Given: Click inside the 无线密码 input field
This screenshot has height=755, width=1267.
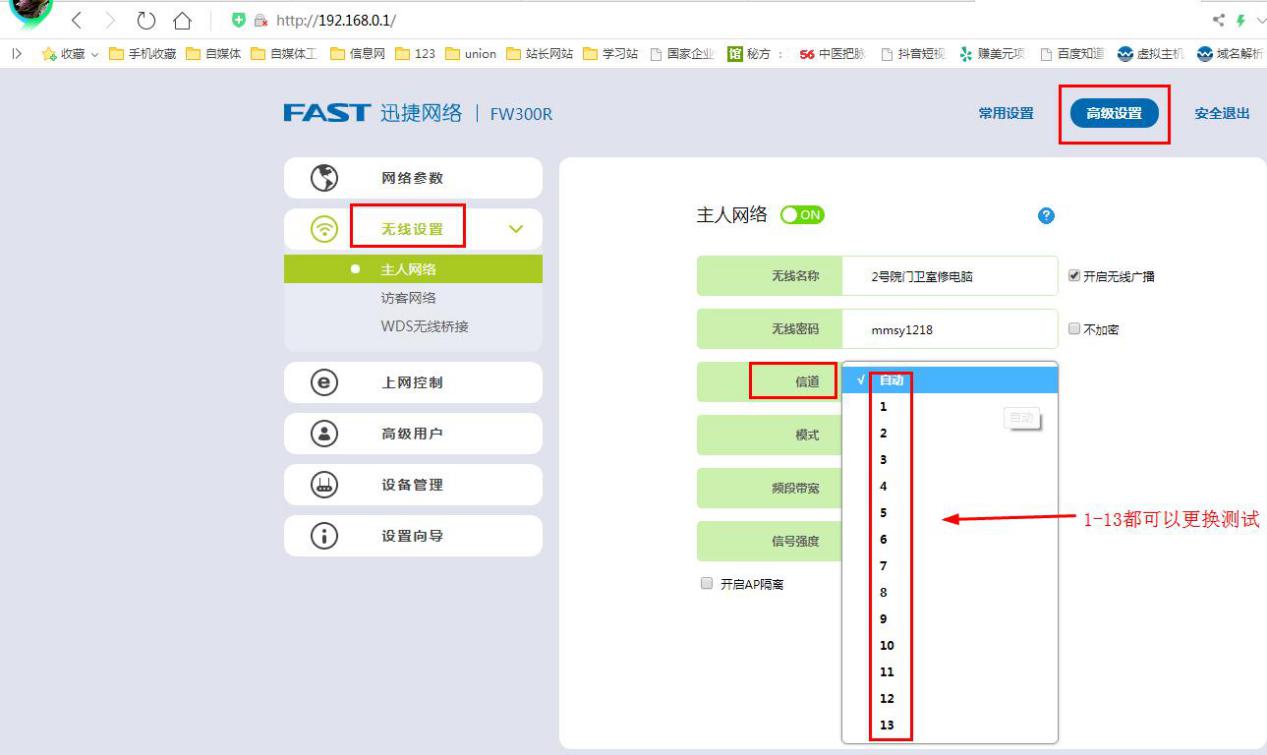Looking at the screenshot, I should [x=950, y=327].
